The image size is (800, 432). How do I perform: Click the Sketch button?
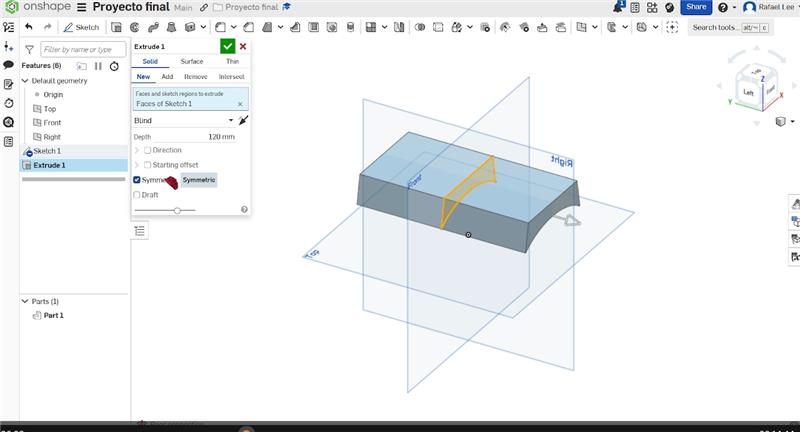click(x=81, y=27)
